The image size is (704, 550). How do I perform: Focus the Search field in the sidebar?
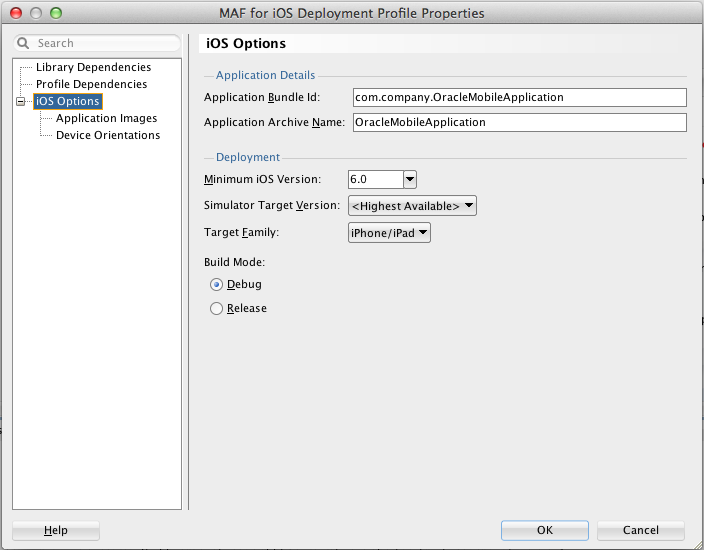(x=97, y=43)
